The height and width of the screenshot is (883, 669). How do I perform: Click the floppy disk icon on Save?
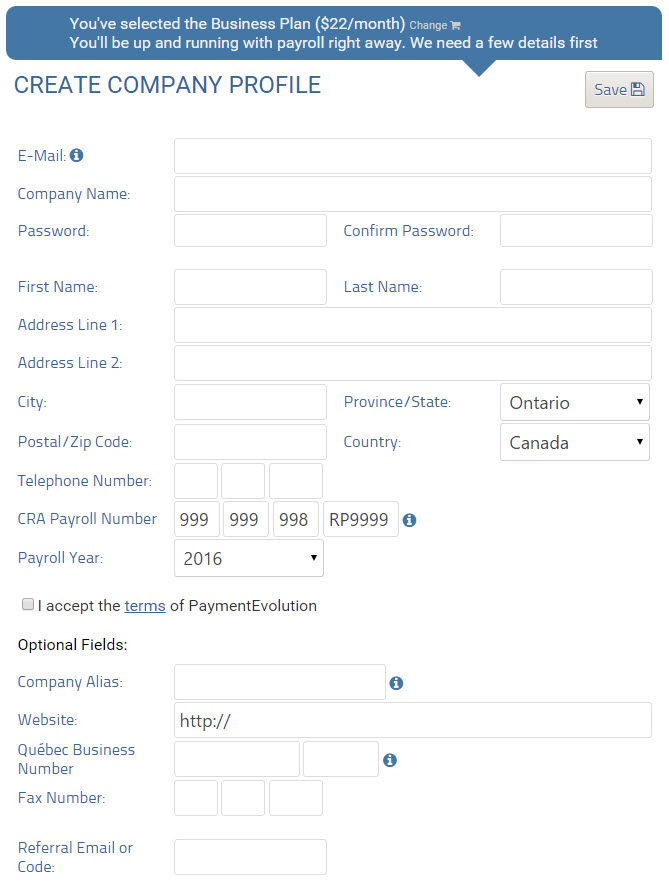[x=638, y=89]
